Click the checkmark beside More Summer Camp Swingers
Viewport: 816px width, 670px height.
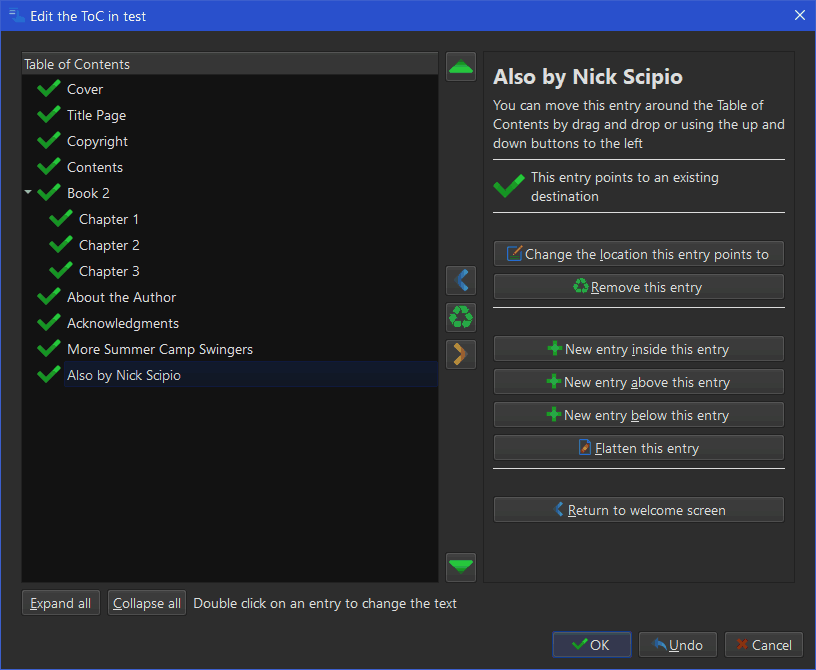[x=49, y=349]
